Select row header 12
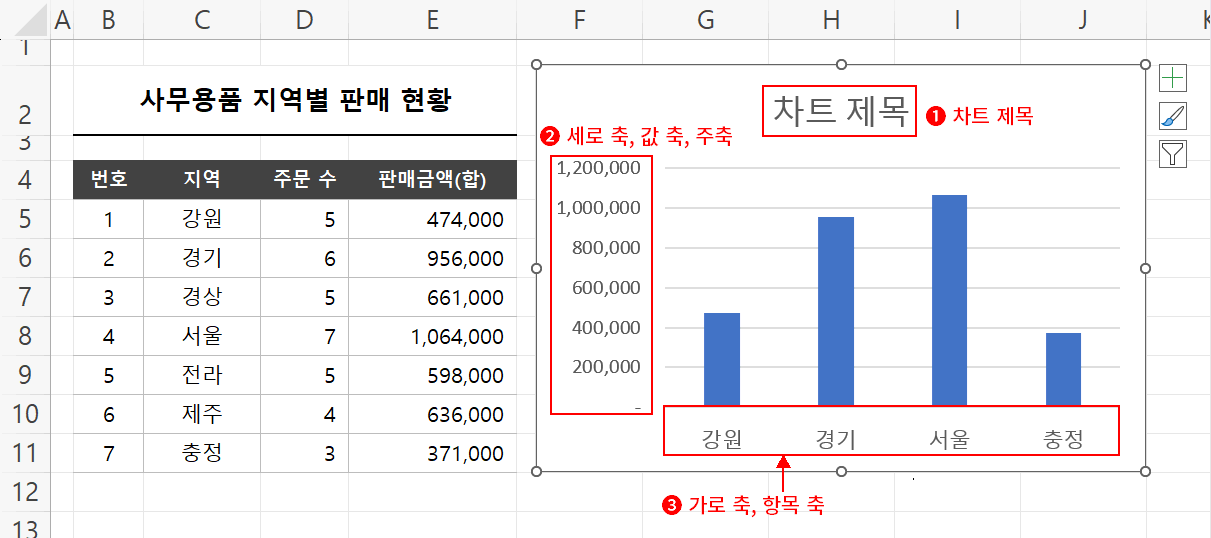The image size is (1211, 538). coord(25,492)
